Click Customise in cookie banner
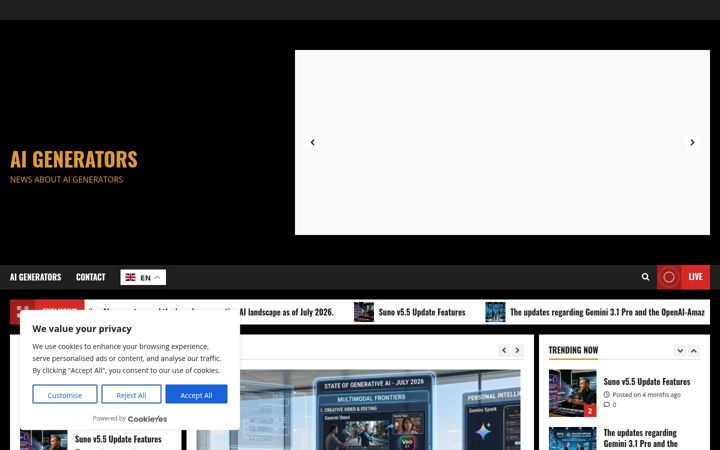The height and width of the screenshot is (450, 720). point(65,394)
